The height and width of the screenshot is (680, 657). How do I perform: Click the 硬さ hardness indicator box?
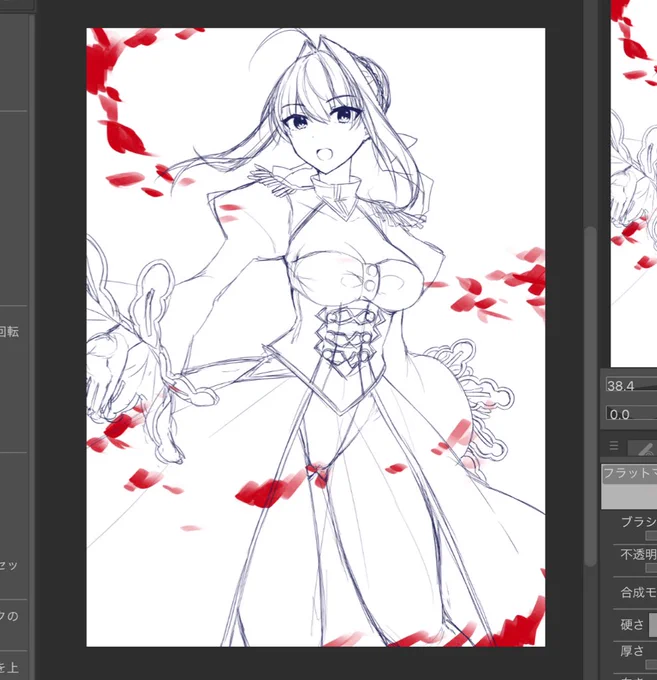653,625
